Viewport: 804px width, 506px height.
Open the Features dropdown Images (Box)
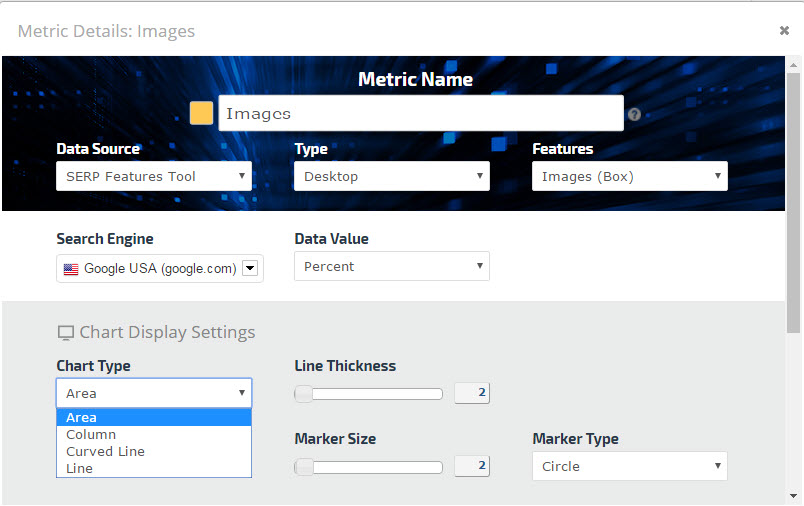(629, 176)
